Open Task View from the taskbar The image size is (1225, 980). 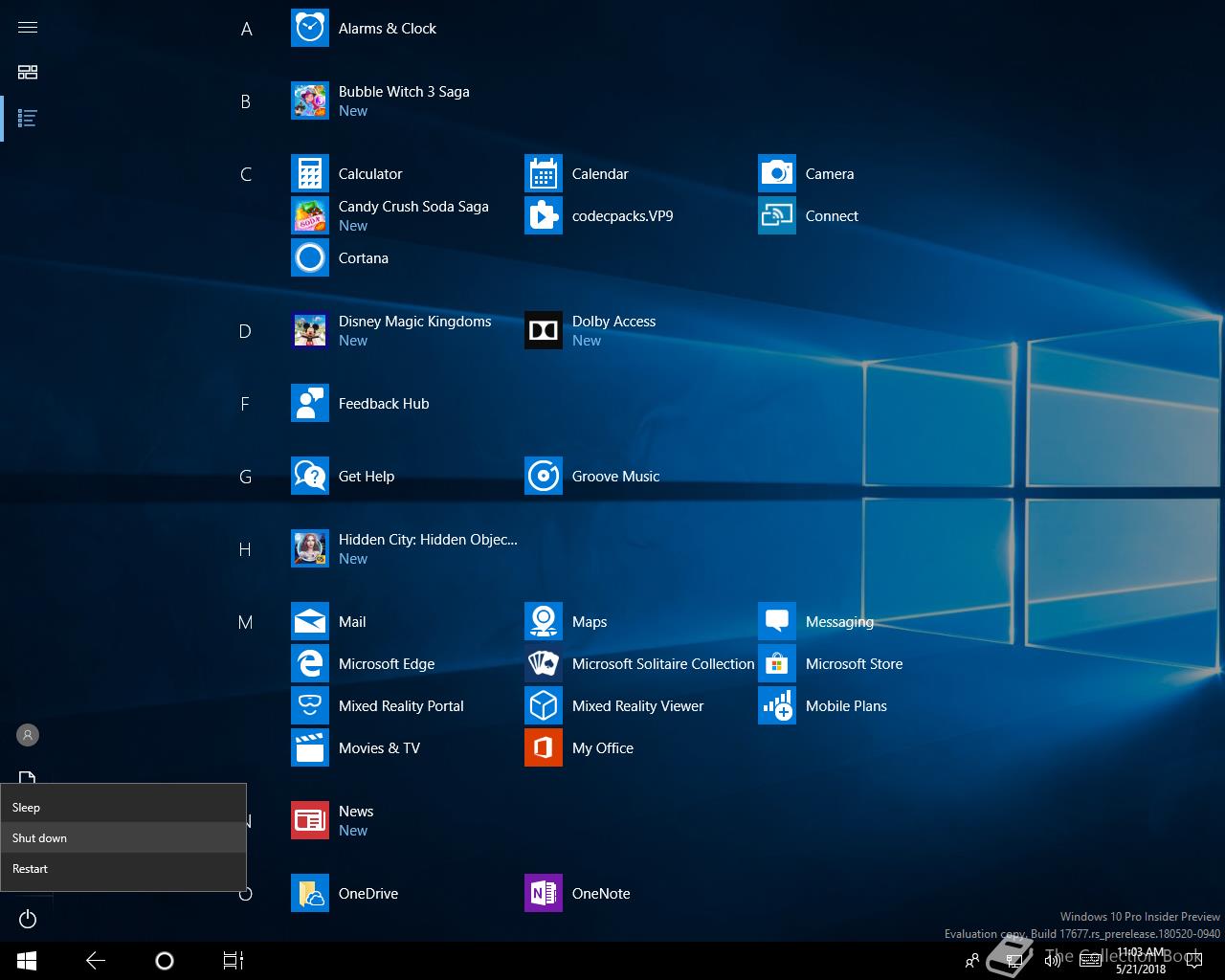point(234,961)
